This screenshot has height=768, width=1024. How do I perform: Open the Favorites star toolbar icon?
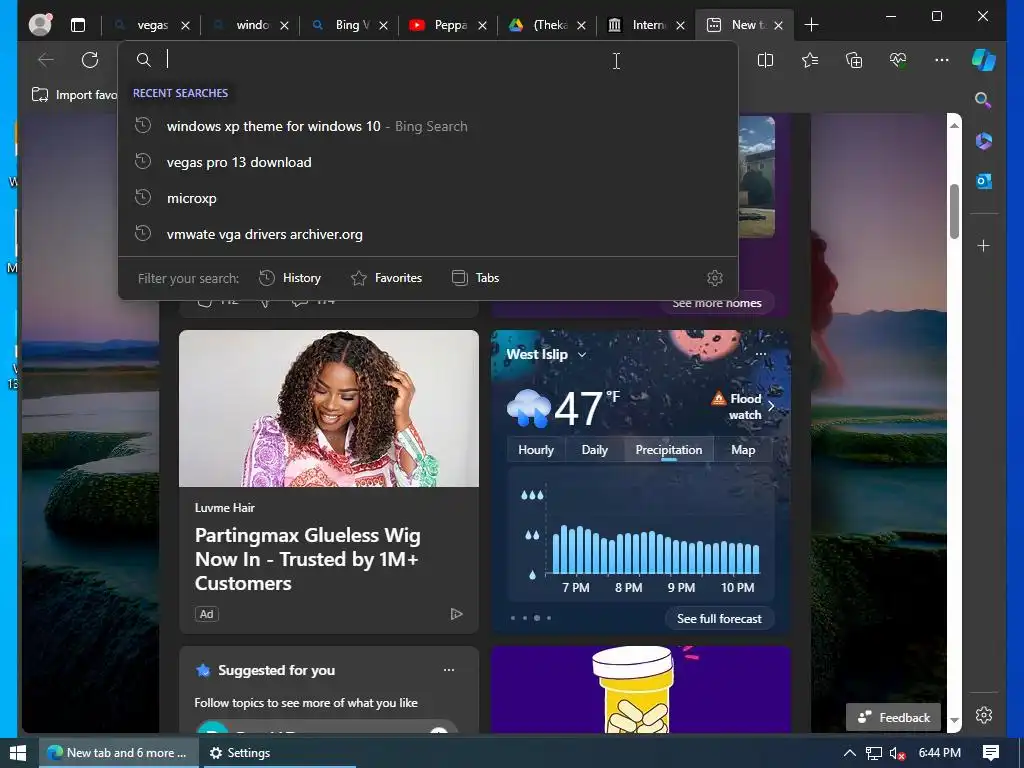click(x=810, y=60)
